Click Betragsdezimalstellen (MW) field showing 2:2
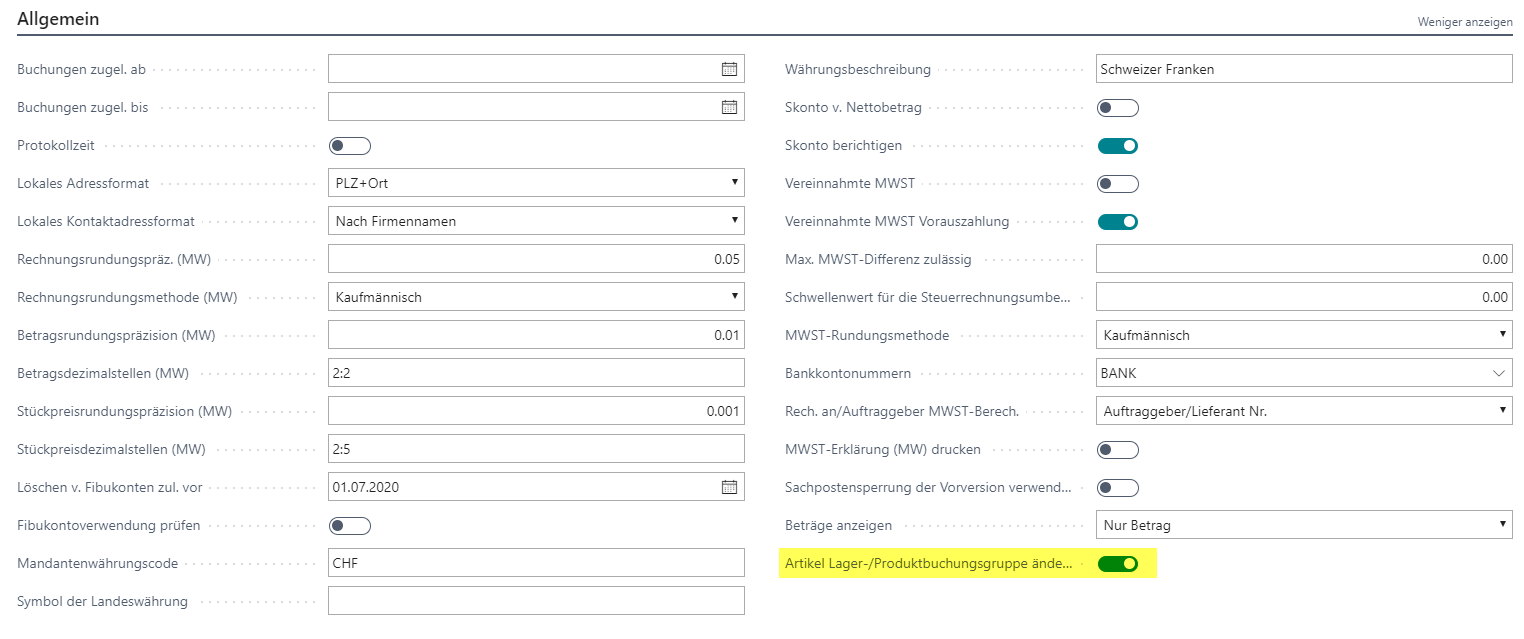The image size is (1524, 639). click(x=536, y=373)
